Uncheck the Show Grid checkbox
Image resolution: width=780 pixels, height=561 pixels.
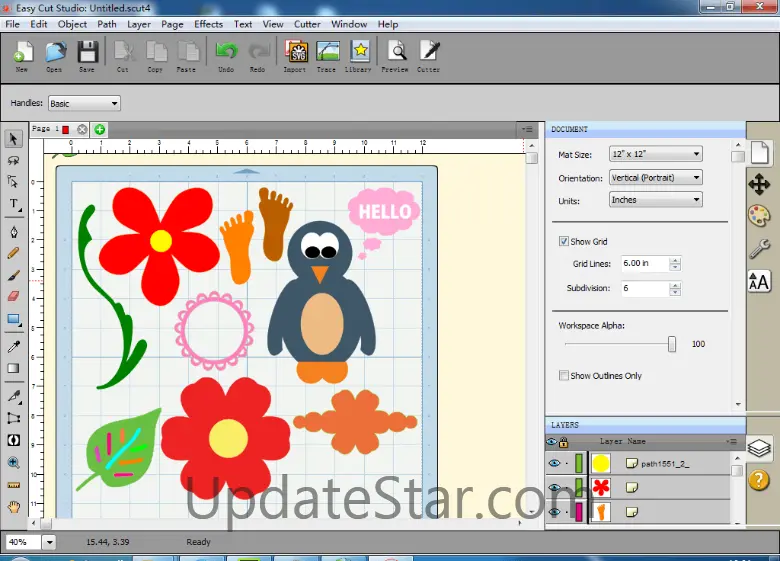pyautogui.click(x=564, y=242)
